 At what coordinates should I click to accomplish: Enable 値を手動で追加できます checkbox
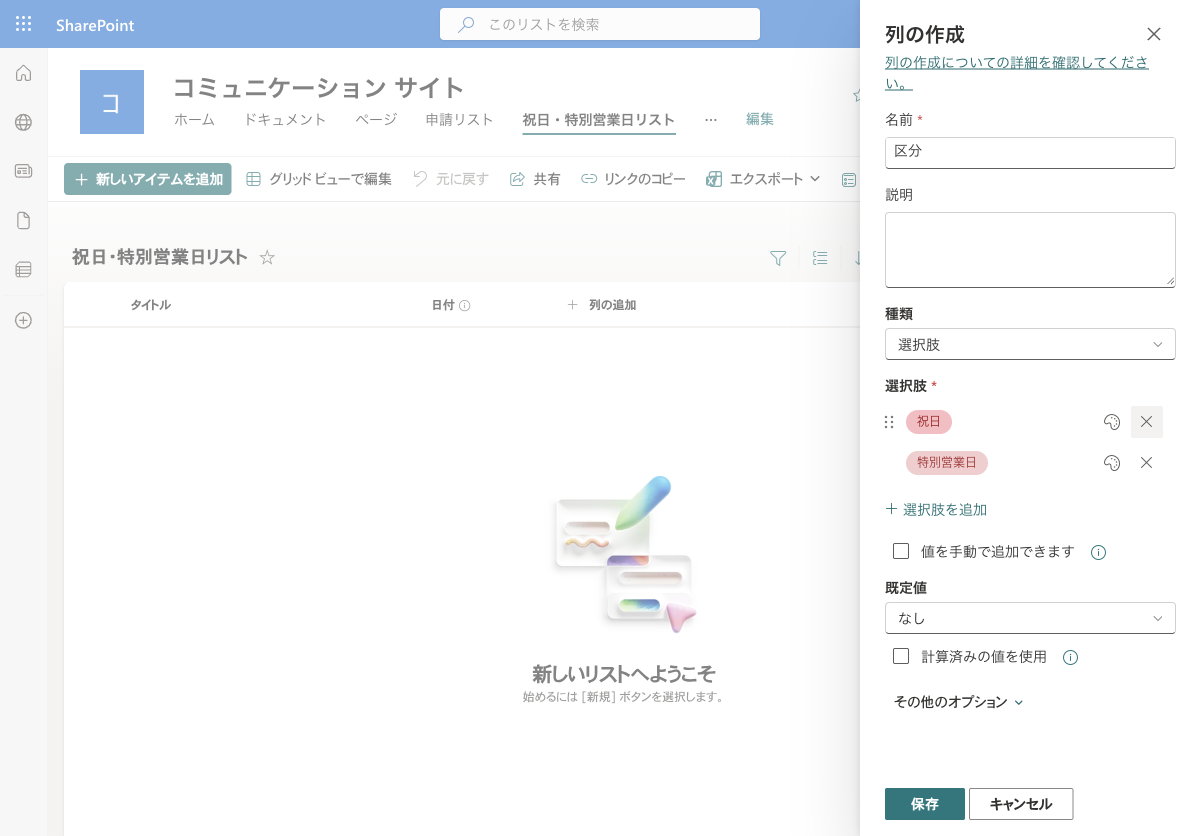[901, 551]
